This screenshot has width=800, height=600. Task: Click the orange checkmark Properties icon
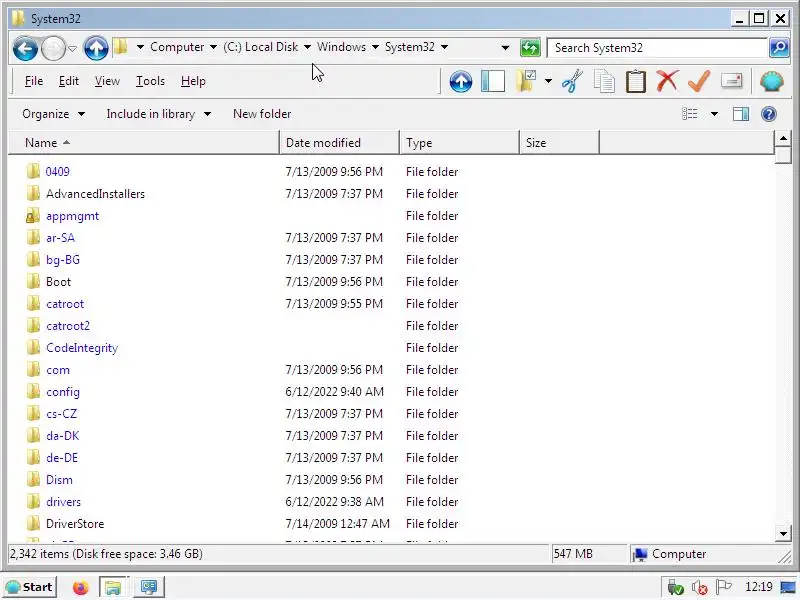click(x=699, y=81)
